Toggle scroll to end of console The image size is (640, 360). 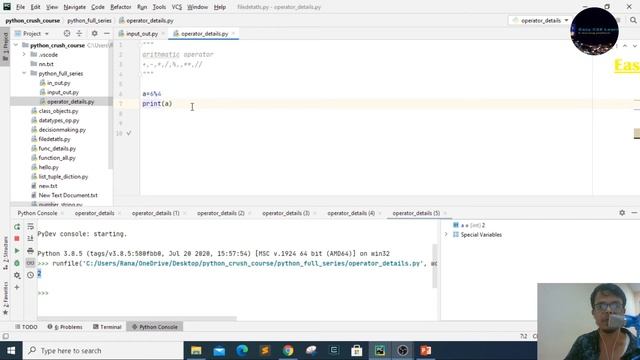click(30, 238)
